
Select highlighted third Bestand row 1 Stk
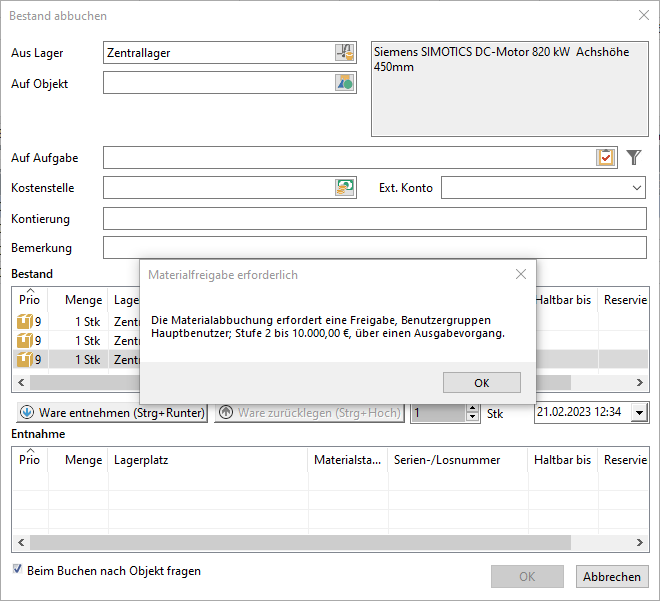[x=78, y=359]
